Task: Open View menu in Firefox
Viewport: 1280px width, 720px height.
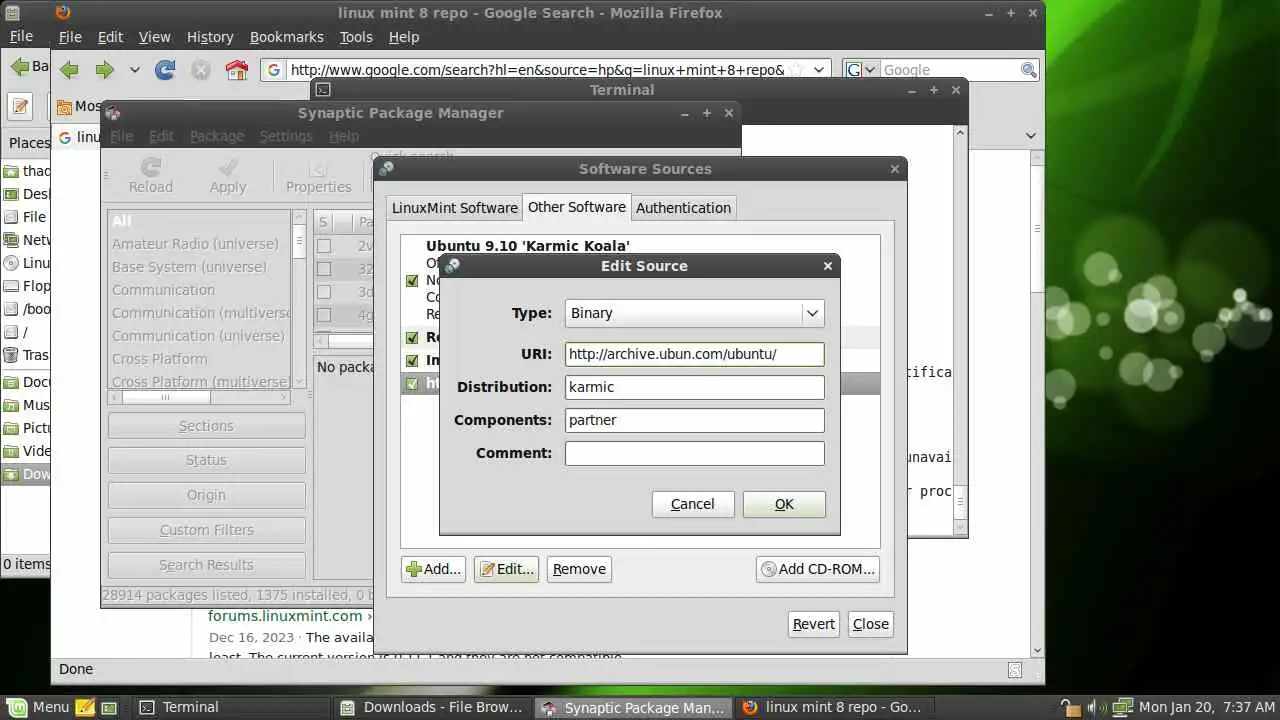Action: click(154, 37)
